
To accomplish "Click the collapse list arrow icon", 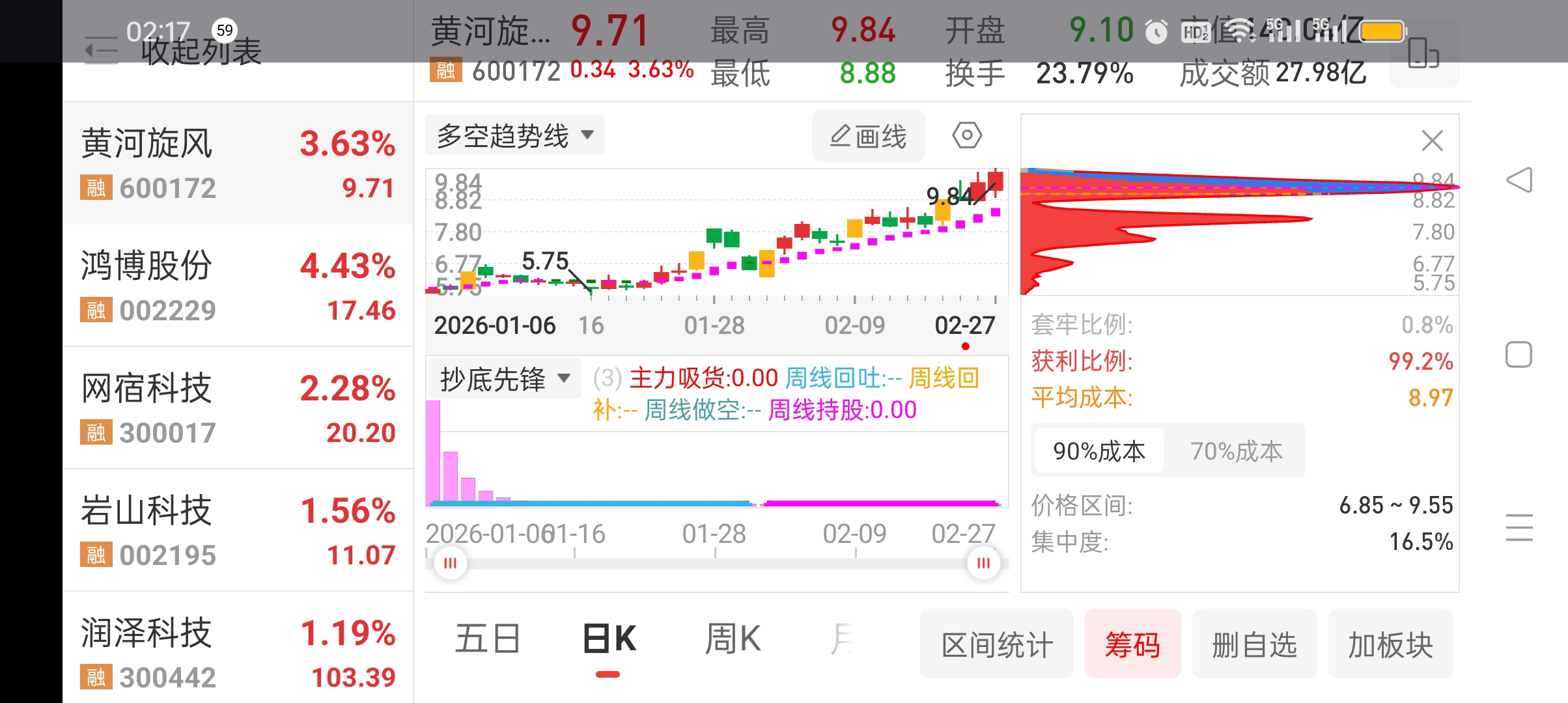I will 102,51.
